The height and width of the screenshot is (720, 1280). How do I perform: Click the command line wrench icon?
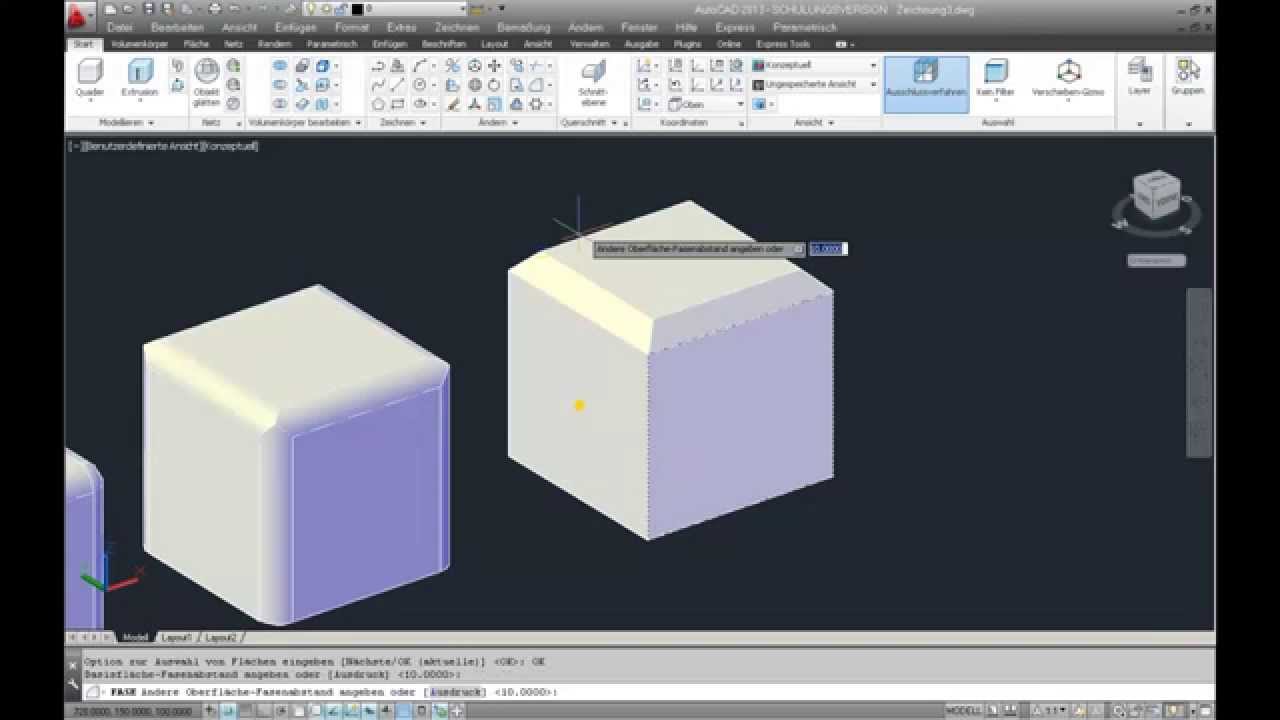point(74,683)
